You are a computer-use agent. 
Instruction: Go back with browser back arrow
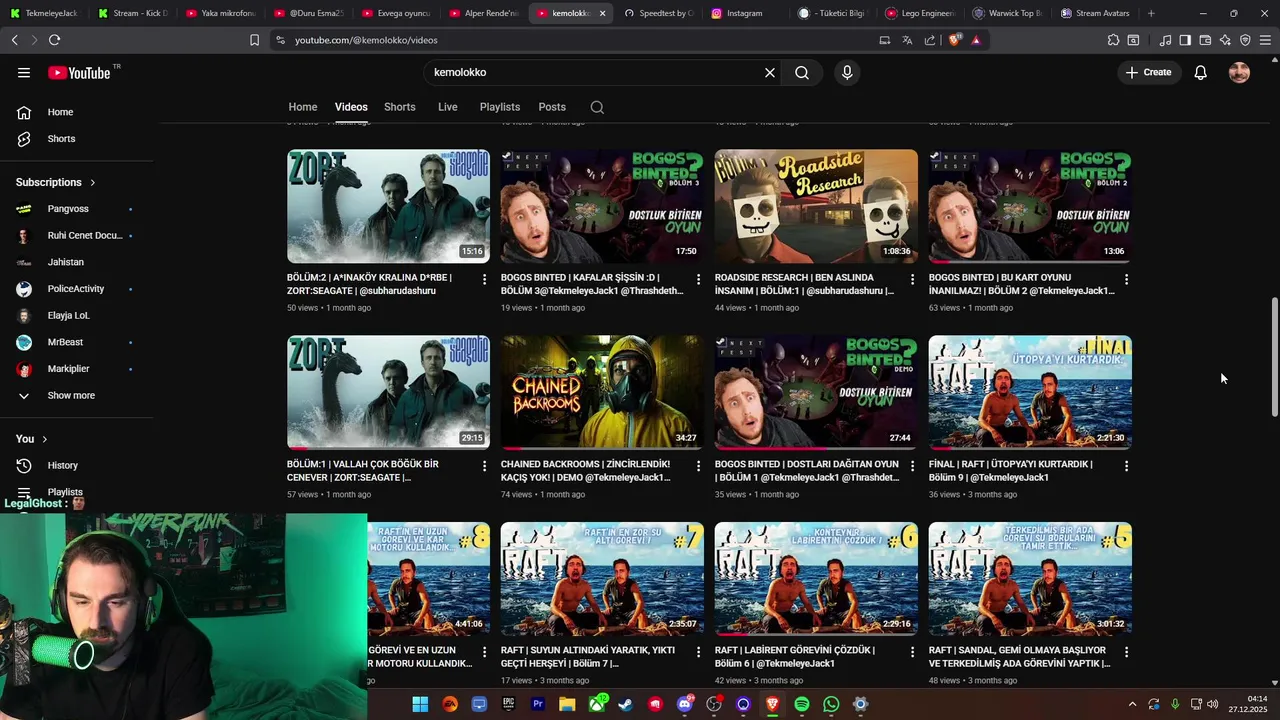(14, 40)
